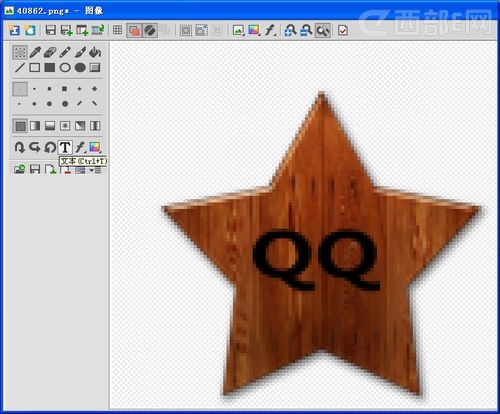Click the floppy disk icon in toolbox bottom row

35,170
